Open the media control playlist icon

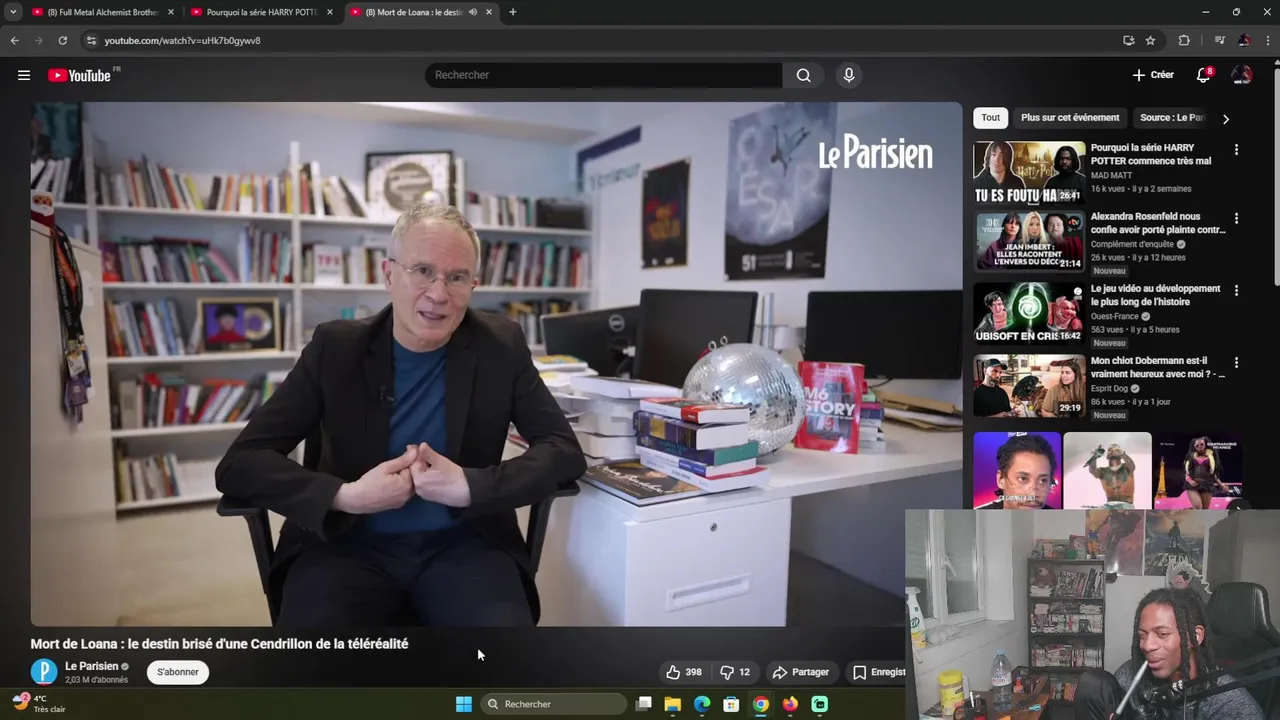tap(1219, 40)
